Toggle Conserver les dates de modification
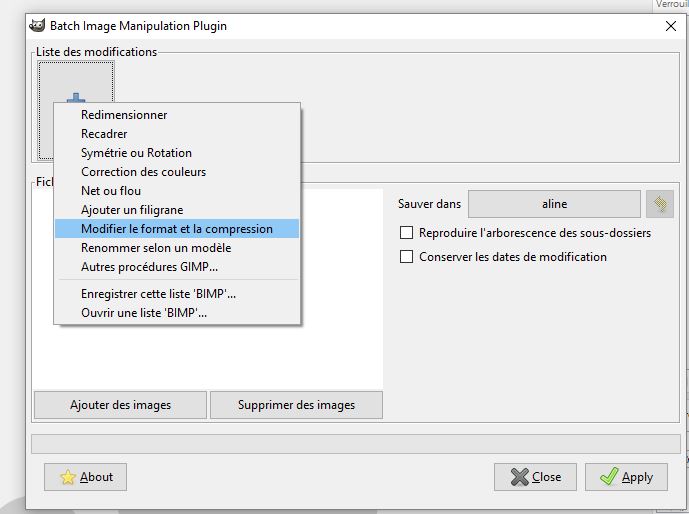689x514 pixels. click(x=406, y=257)
